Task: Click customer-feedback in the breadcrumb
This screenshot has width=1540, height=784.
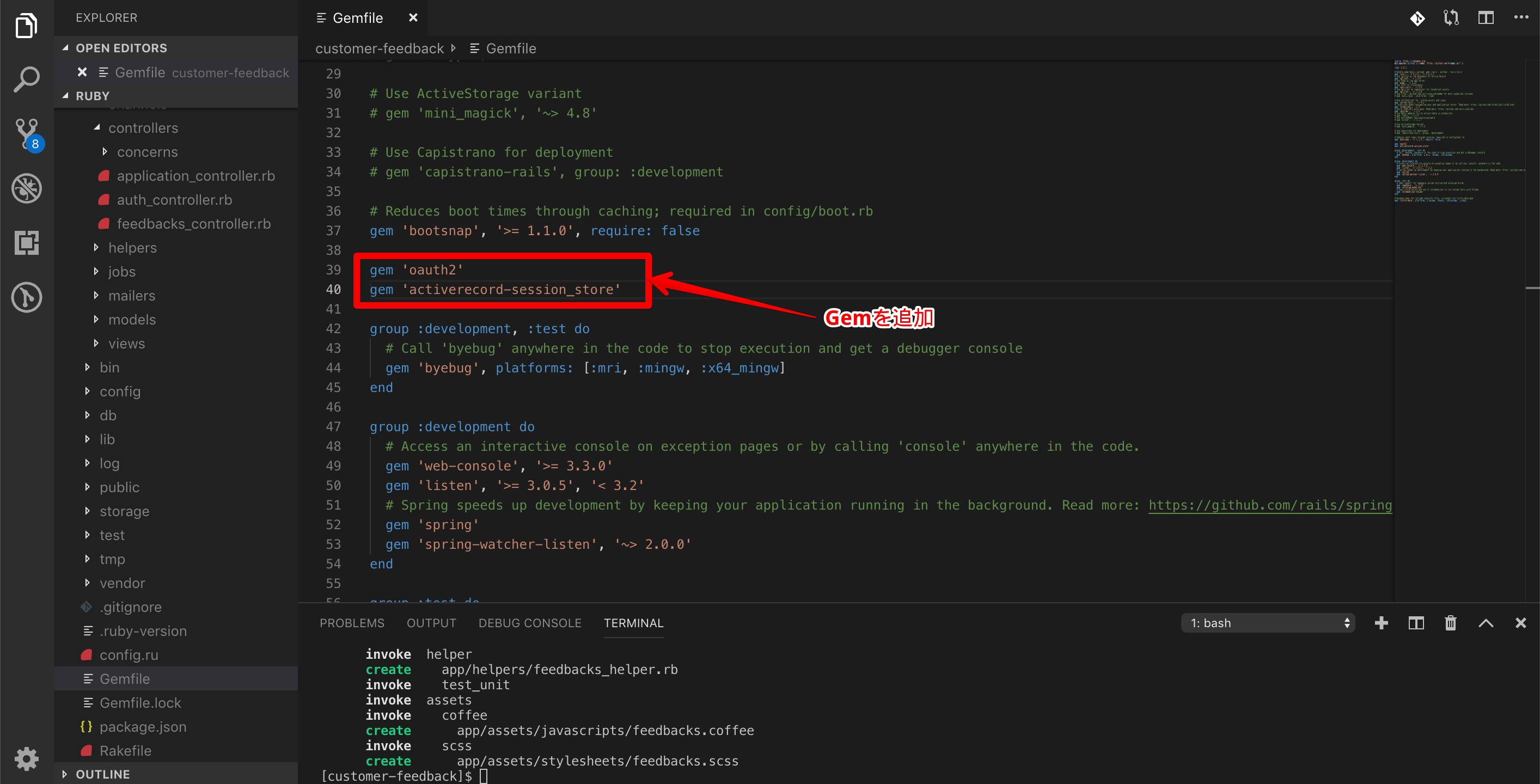Action: (379, 48)
